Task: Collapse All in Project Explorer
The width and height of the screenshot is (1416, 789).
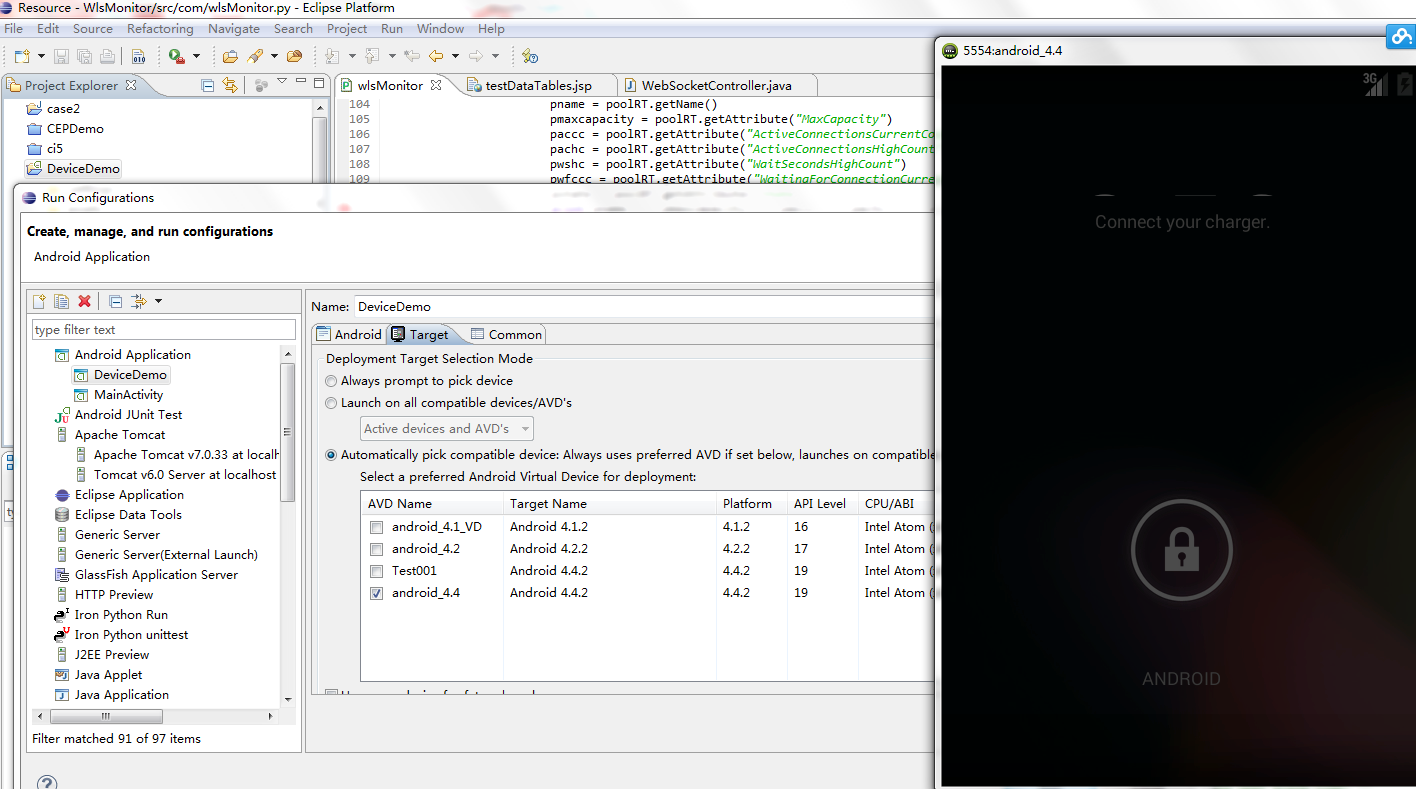Action: pyautogui.click(x=208, y=85)
